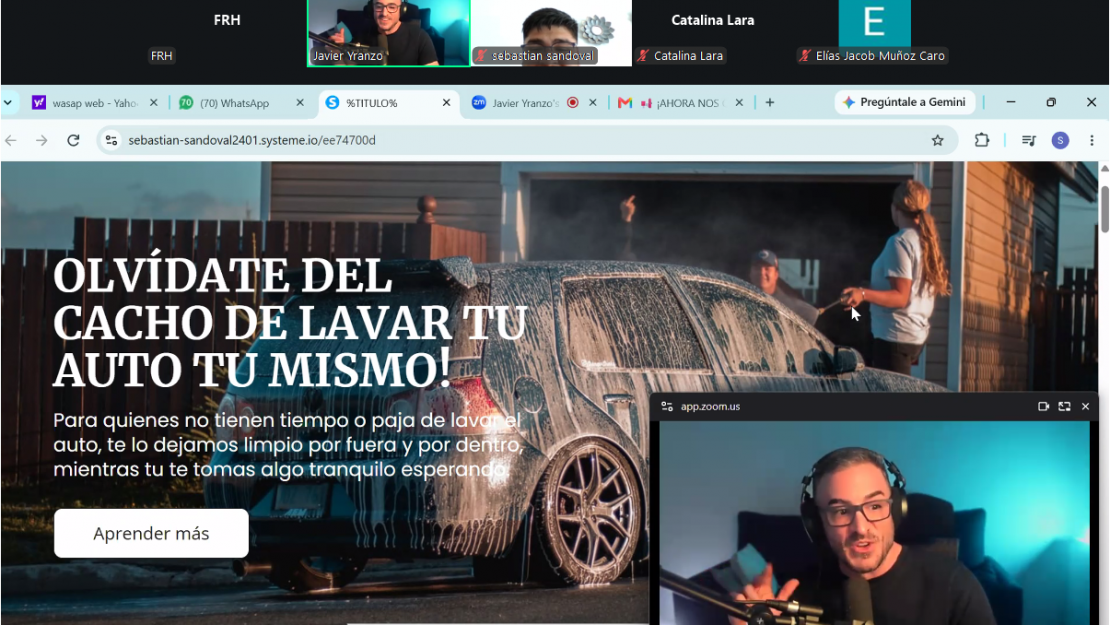Image resolution: width=1110 pixels, height=625 pixels.
Task: Open the Chrome three-dot menu
Action: click(1092, 140)
